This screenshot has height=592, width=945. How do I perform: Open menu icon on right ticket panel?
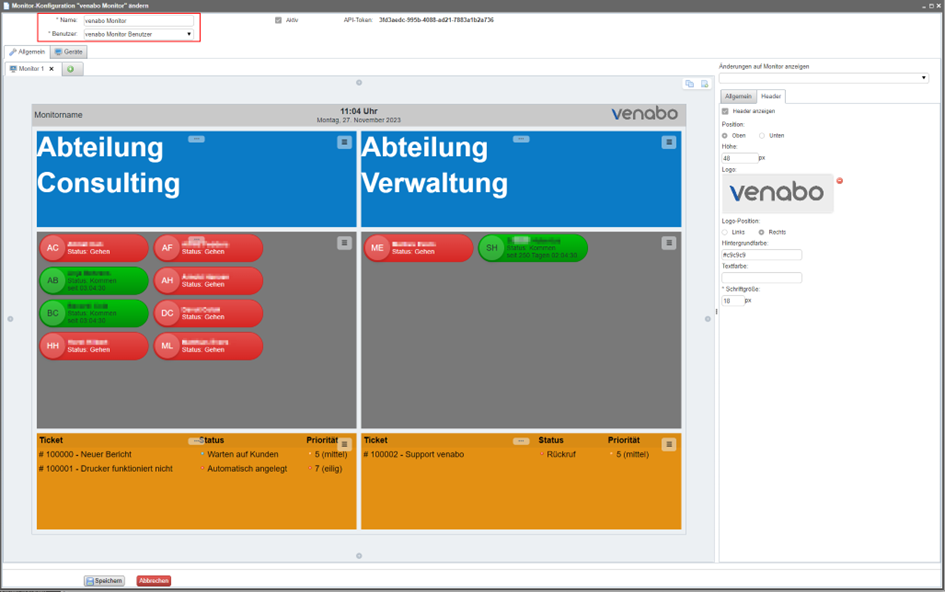(x=669, y=444)
